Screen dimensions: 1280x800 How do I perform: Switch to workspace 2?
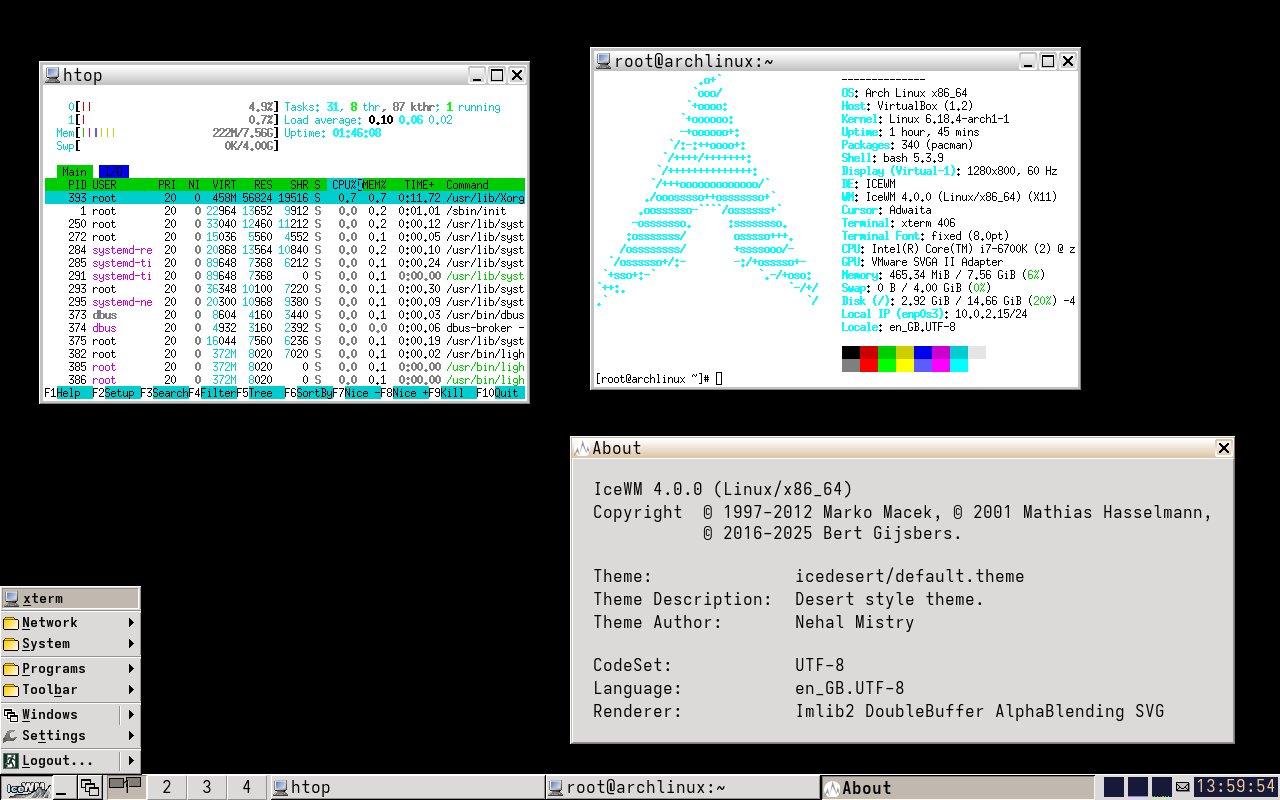pyautogui.click(x=166, y=787)
